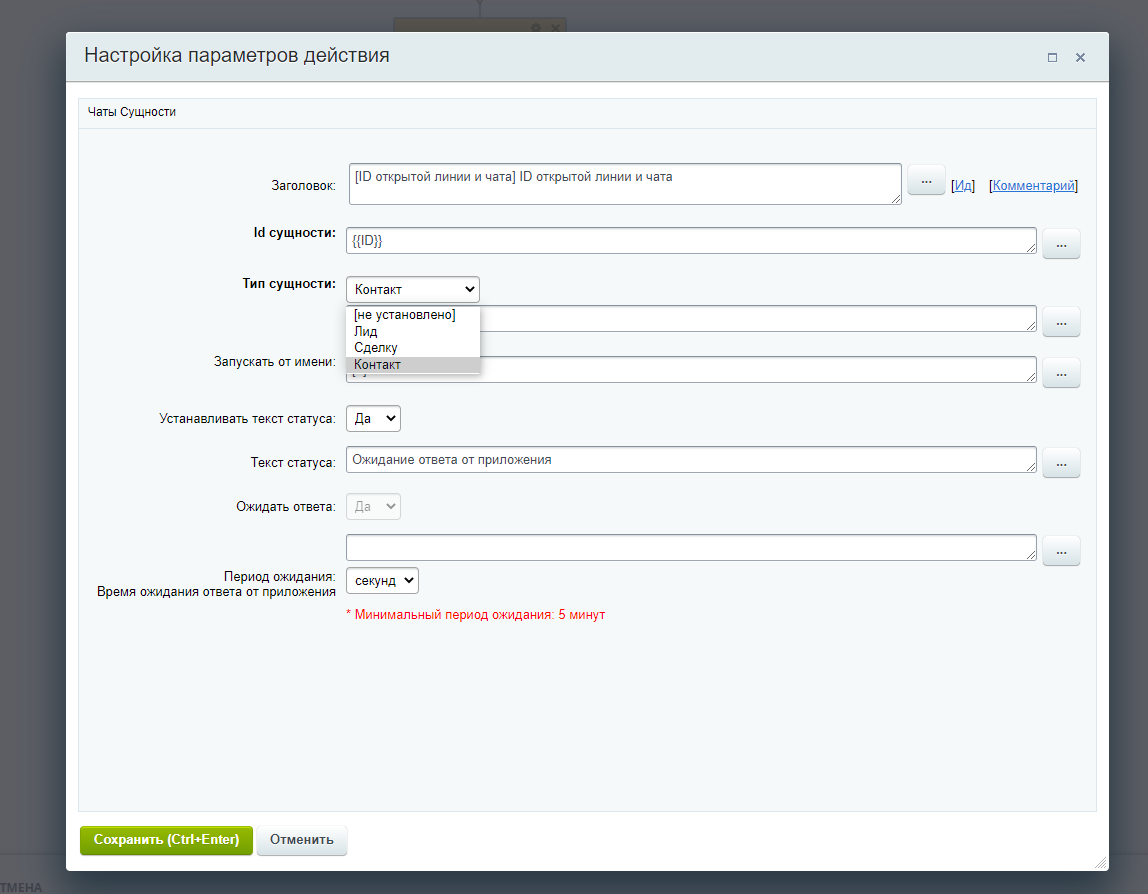Click into the Id сущности input field
Viewport: 1148px width, 894px height.
tap(690, 241)
